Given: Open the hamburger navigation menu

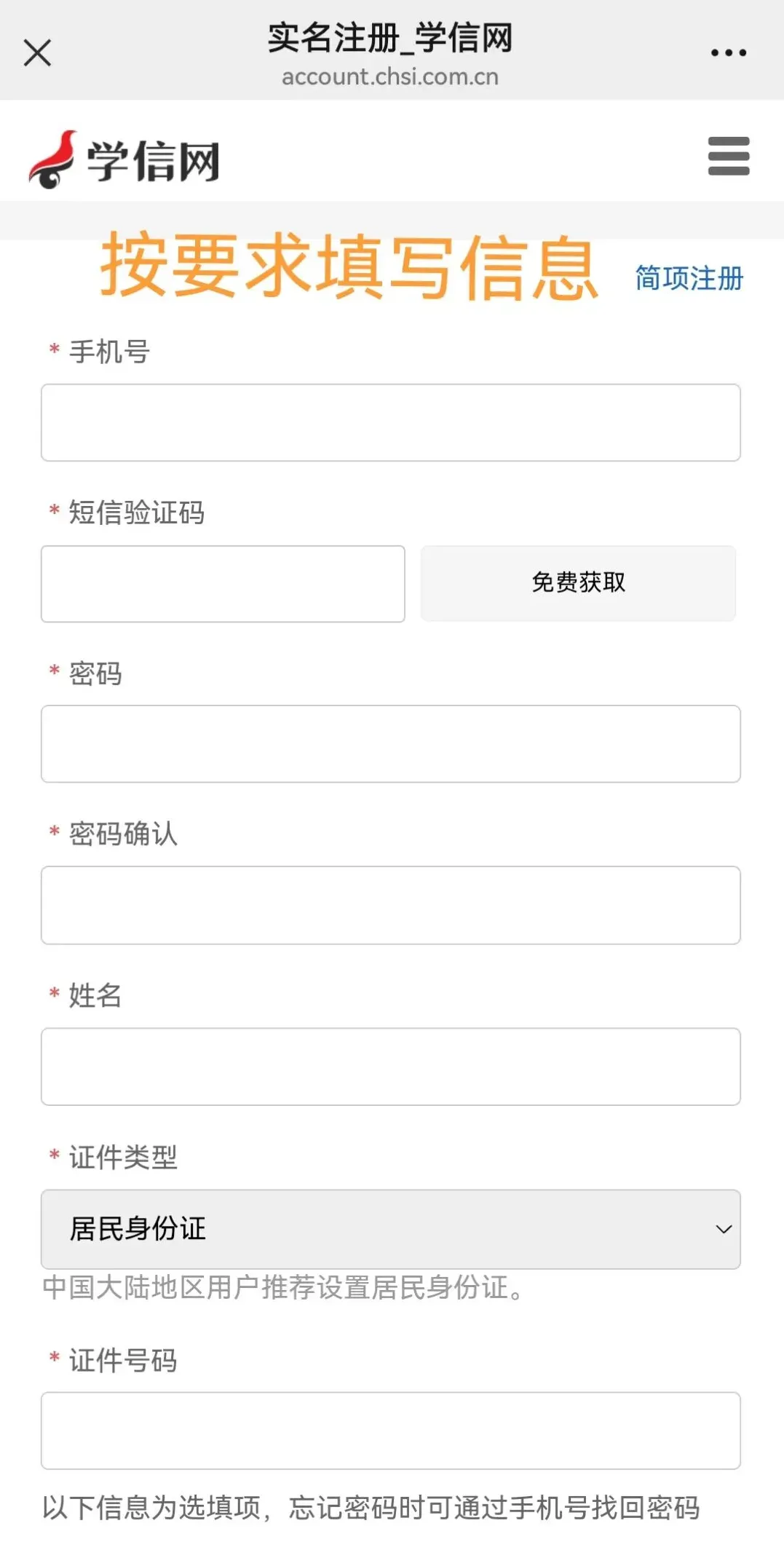Looking at the screenshot, I should click(x=728, y=156).
